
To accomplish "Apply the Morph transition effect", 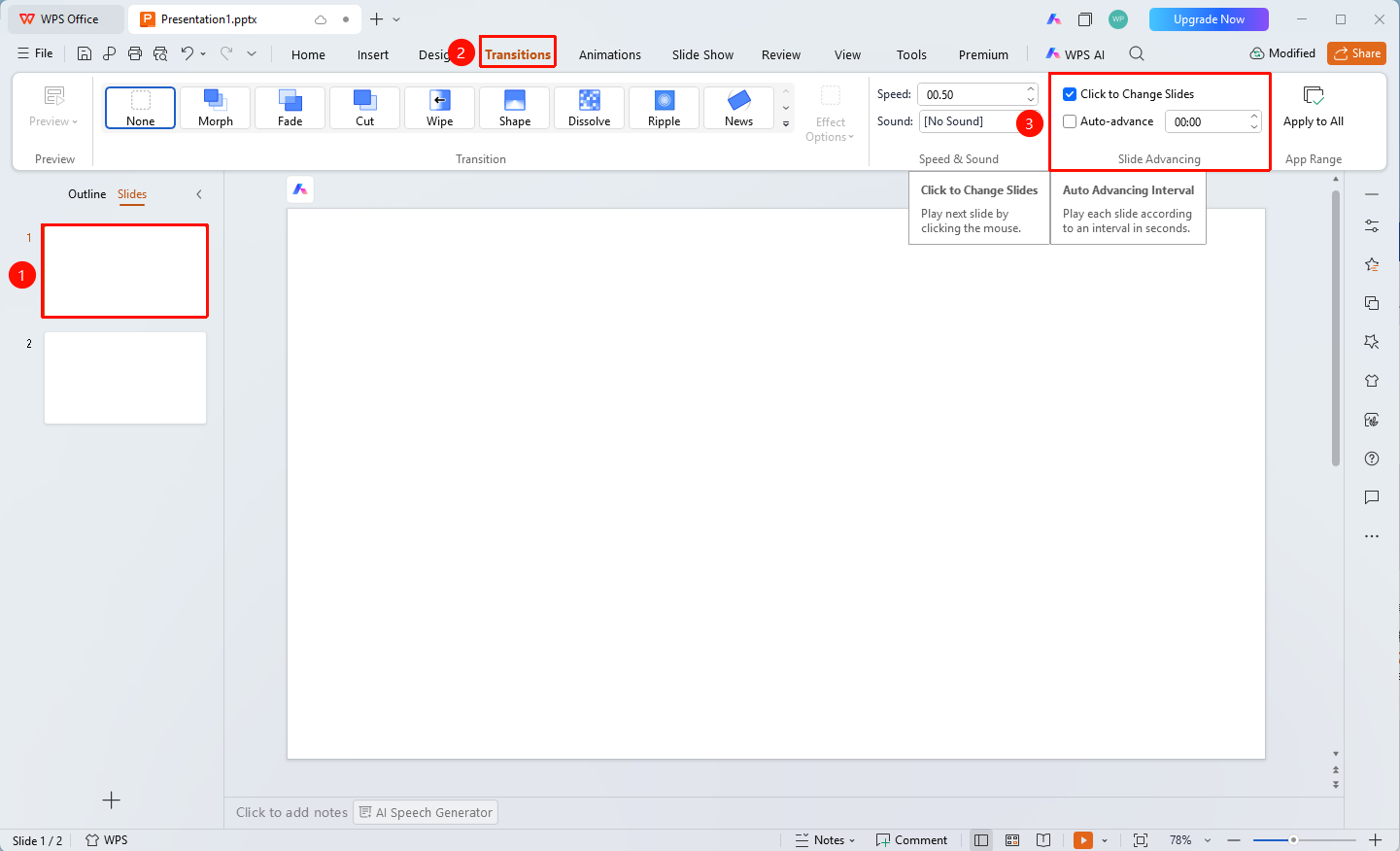I will tap(215, 108).
